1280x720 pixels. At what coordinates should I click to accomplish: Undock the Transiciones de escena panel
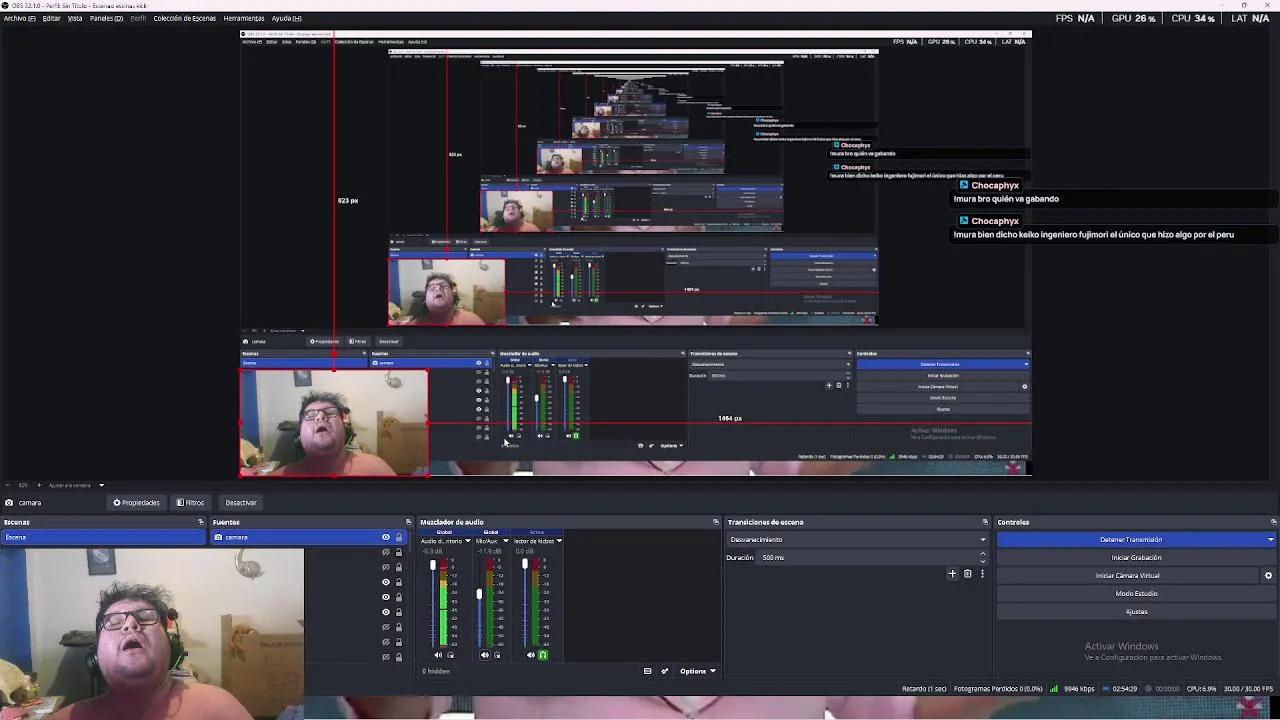985,522
